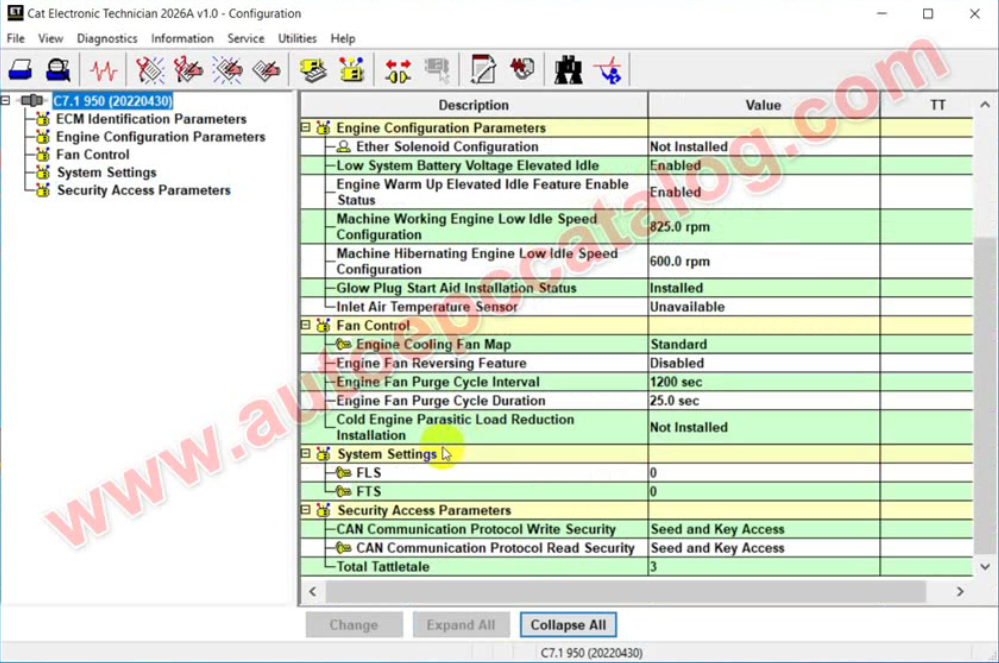The image size is (999, 663).
Task: Click the first diagnostic codes toolbar icon
Action: click(150, 71)
